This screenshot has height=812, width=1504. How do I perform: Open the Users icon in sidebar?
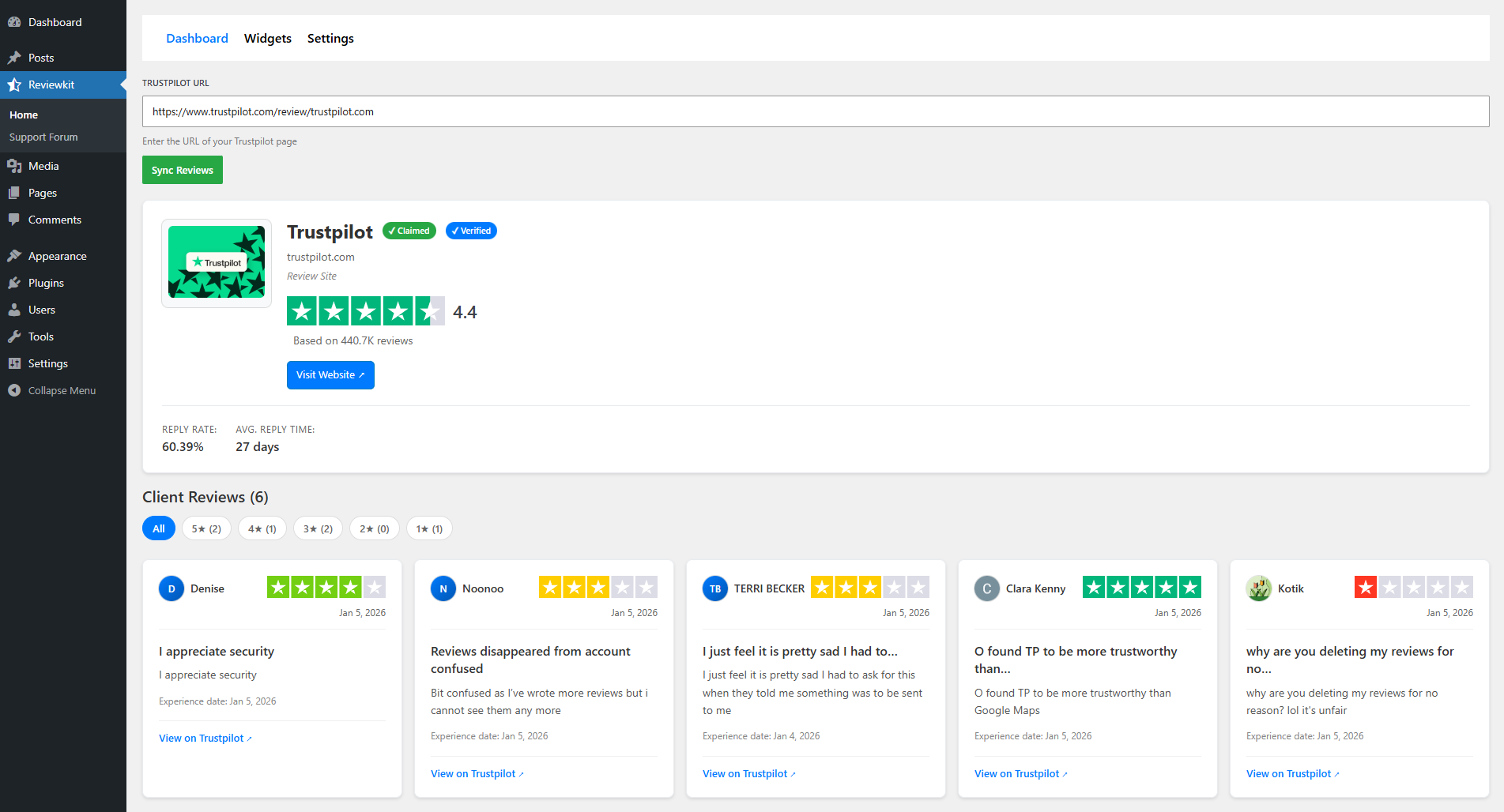click(x=14, y=310)
